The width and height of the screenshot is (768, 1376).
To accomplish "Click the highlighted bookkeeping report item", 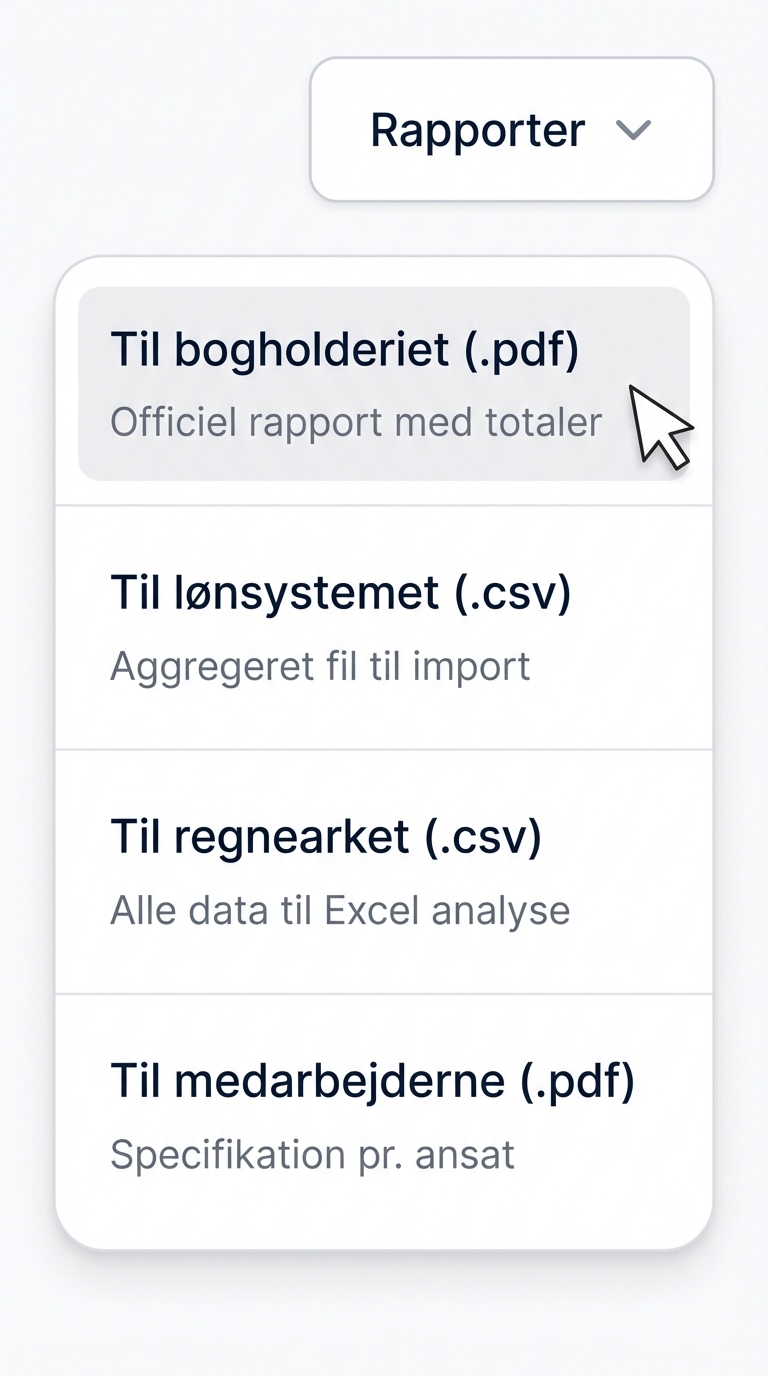I will click(384, 384).
